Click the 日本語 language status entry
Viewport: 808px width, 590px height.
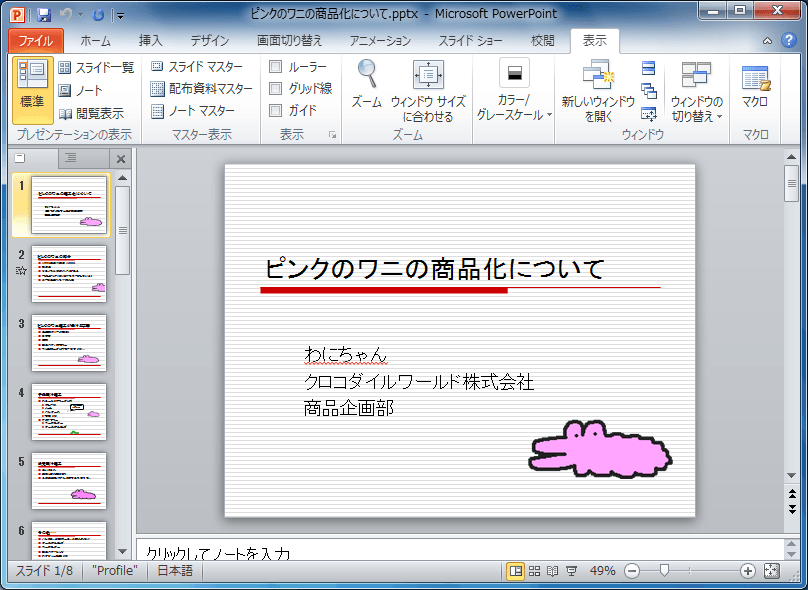175,570
